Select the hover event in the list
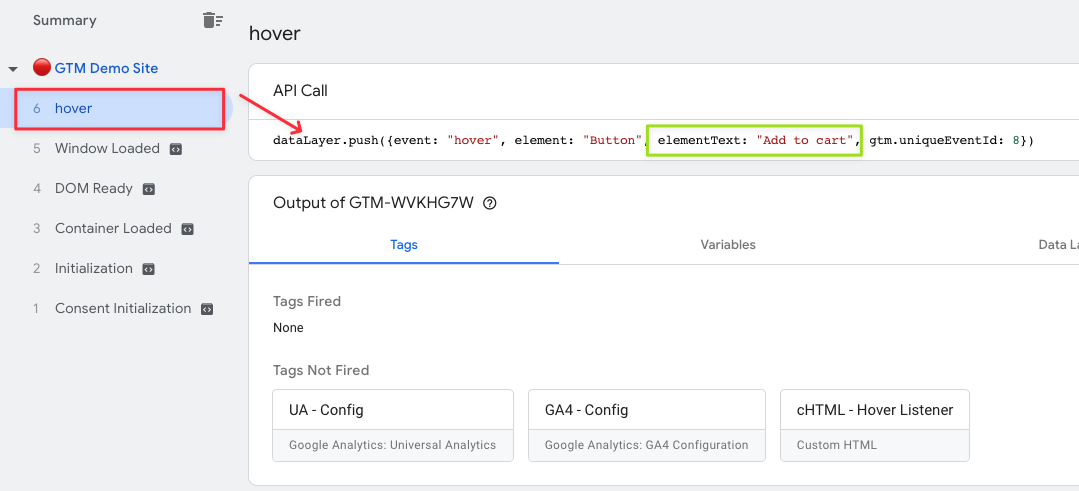The height and width of the screenshot is (491, 1079). tap(116, 109)
